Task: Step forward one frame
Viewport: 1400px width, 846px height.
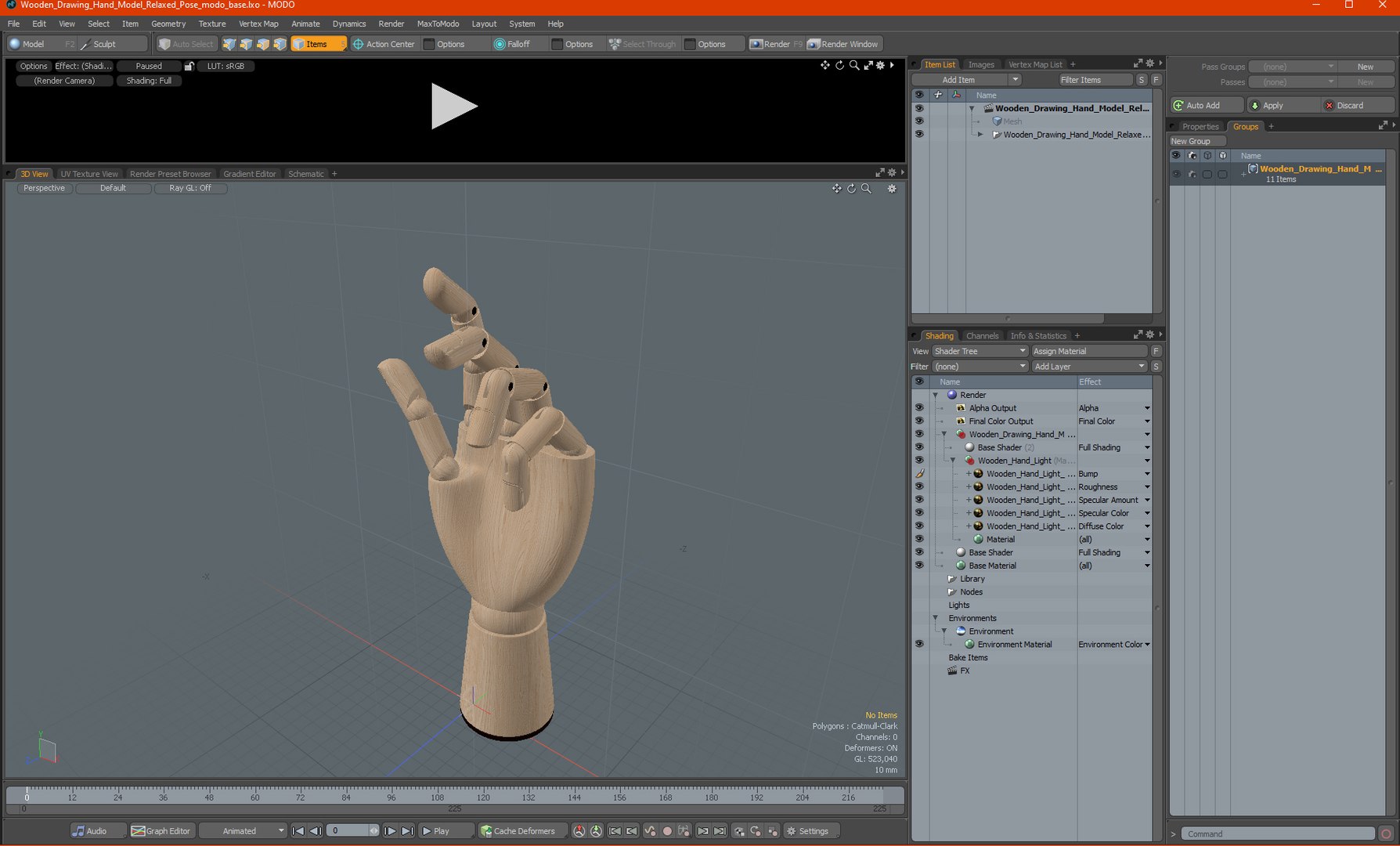Action: point(390,831)
